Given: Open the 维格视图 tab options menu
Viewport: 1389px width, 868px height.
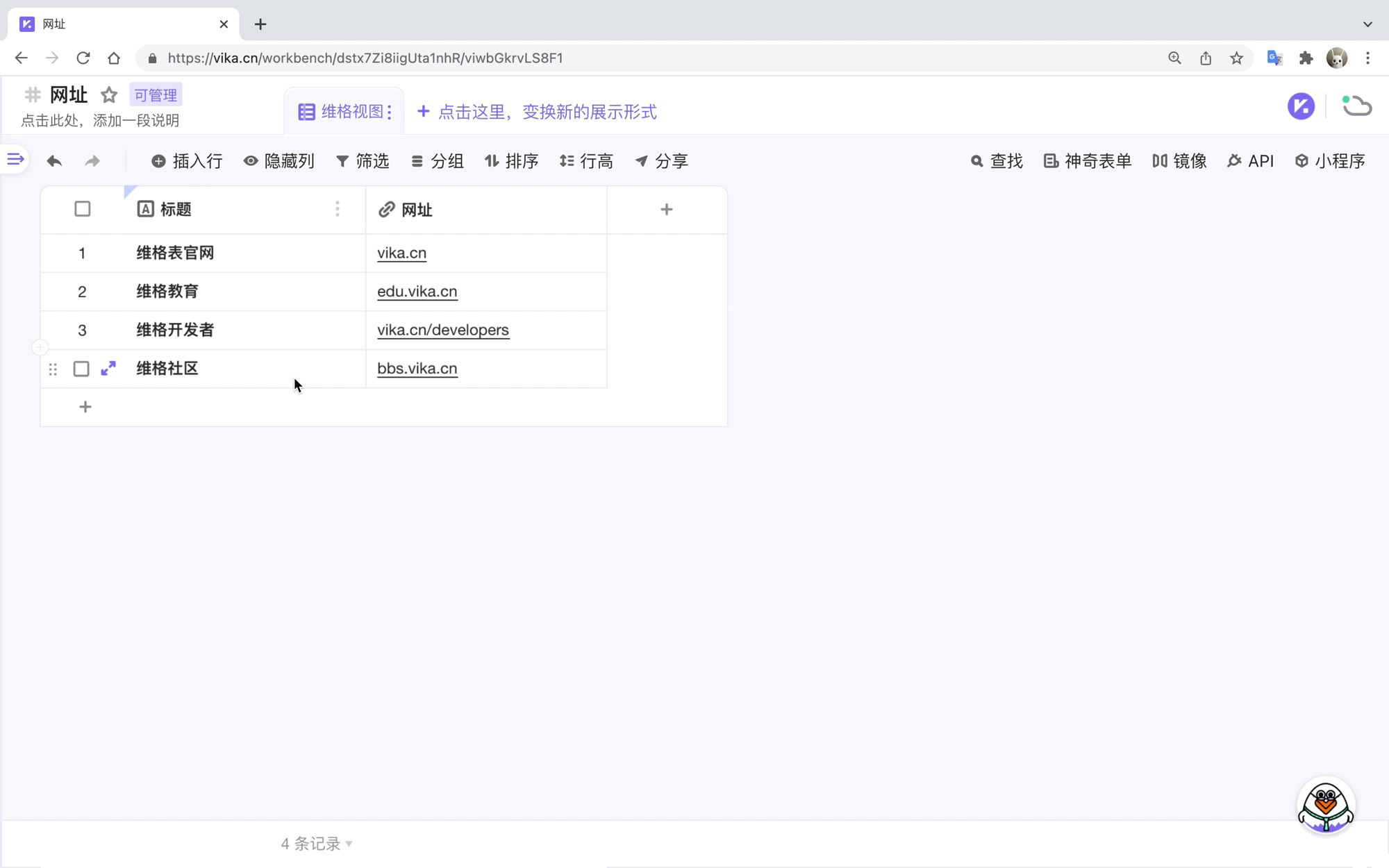Looking at the screenshot, I should tap(390, 112).
